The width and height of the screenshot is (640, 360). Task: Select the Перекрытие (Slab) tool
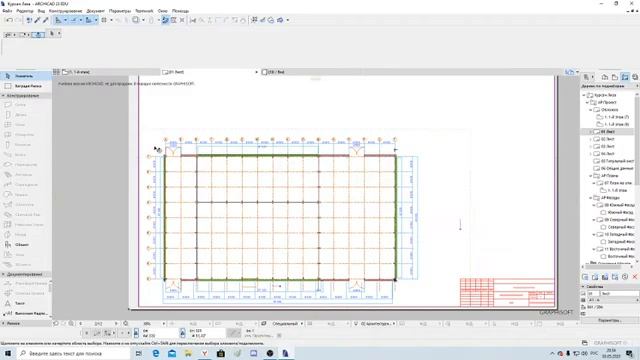point(25,164)
